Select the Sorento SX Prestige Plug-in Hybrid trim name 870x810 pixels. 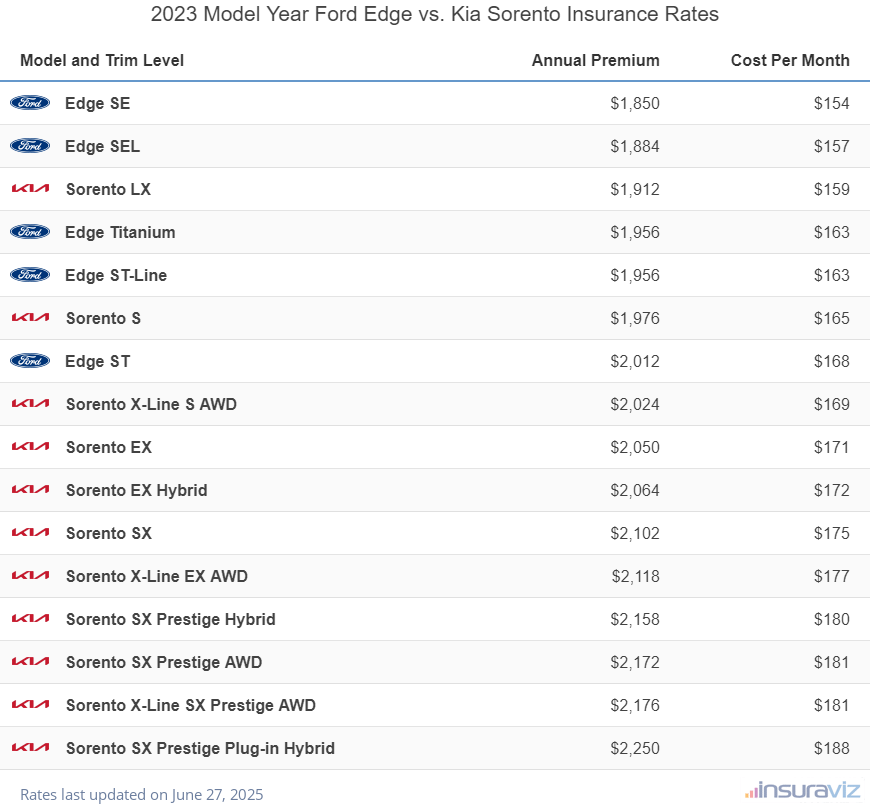click(x=200, y=748)
